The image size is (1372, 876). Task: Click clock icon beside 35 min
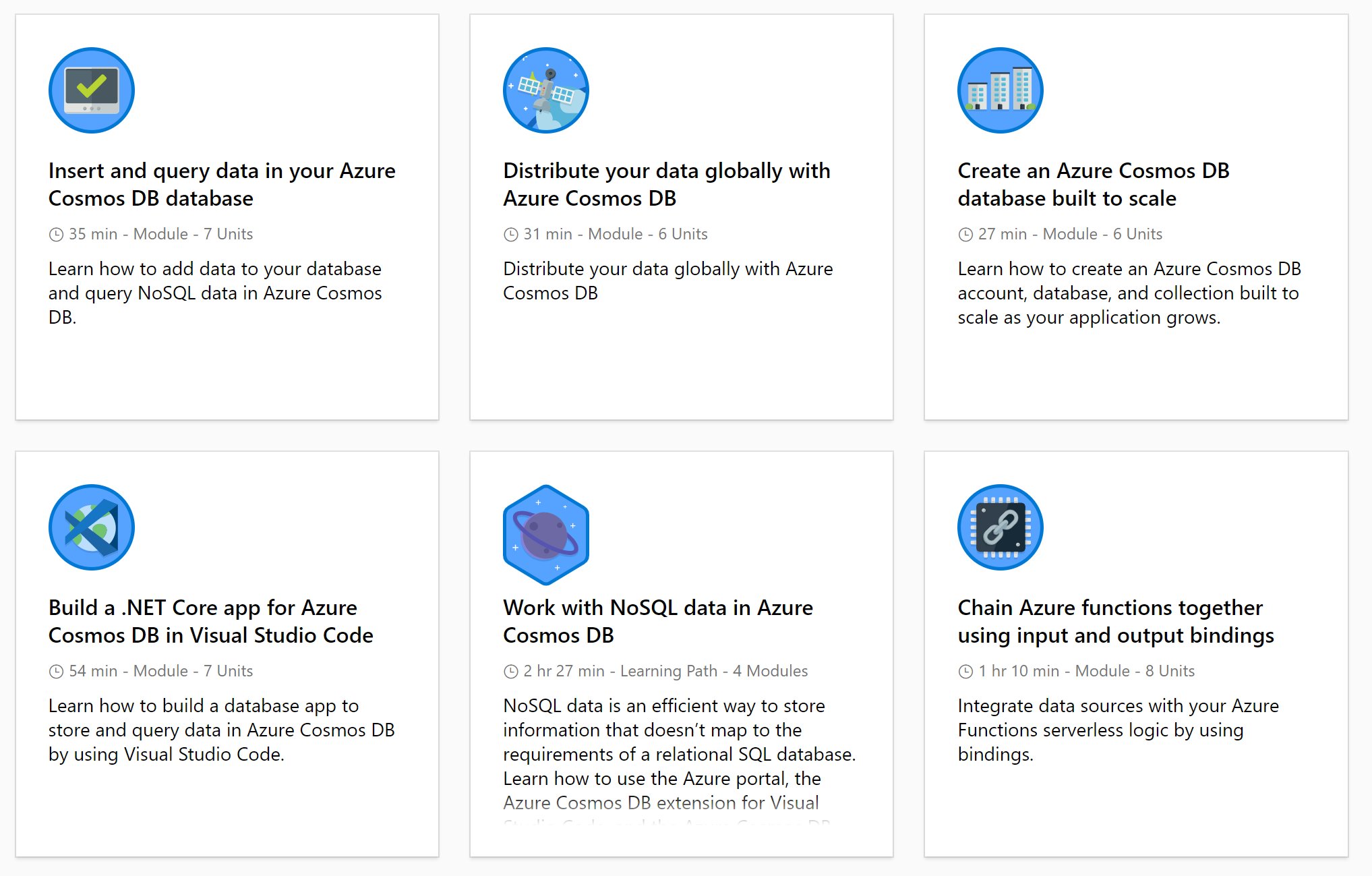pos(56,235)
